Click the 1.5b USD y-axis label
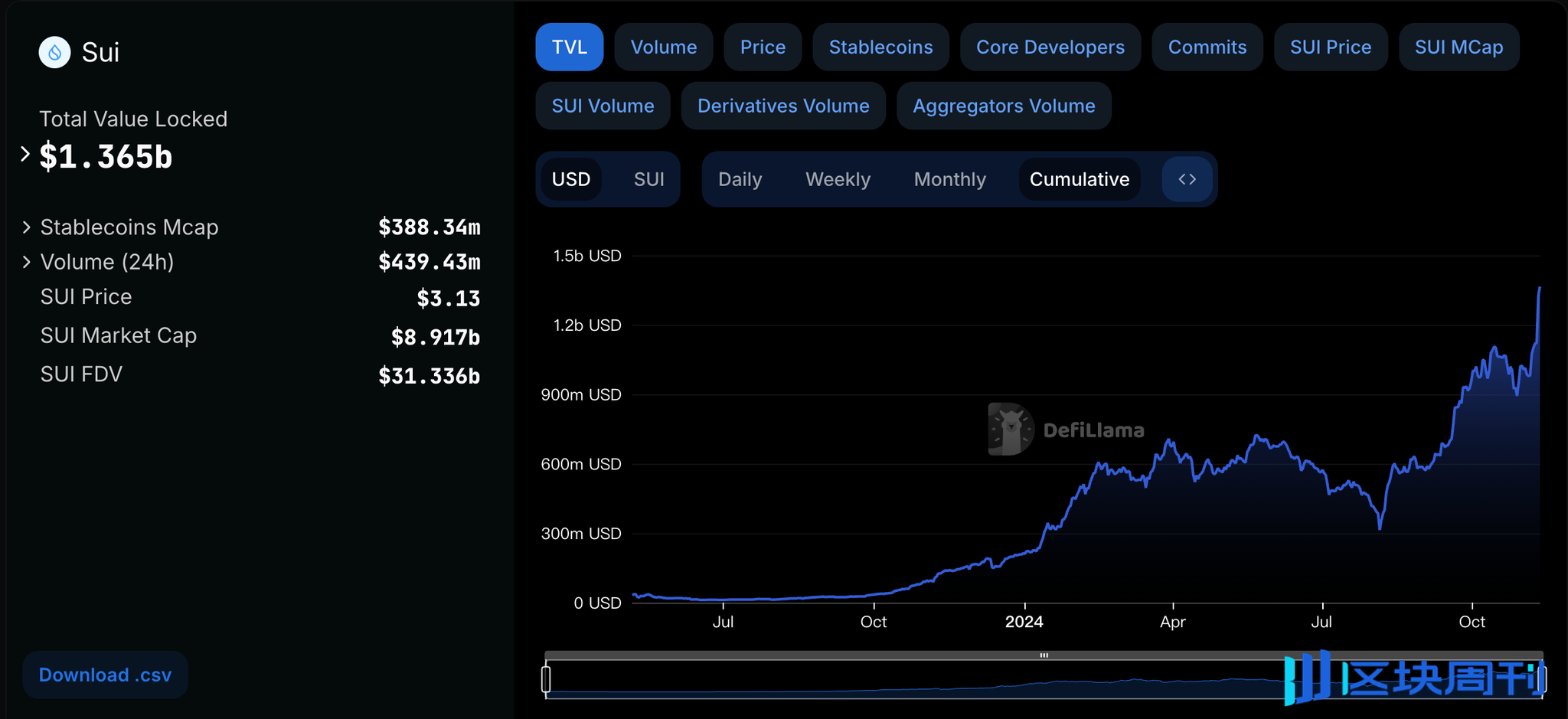 587,256
